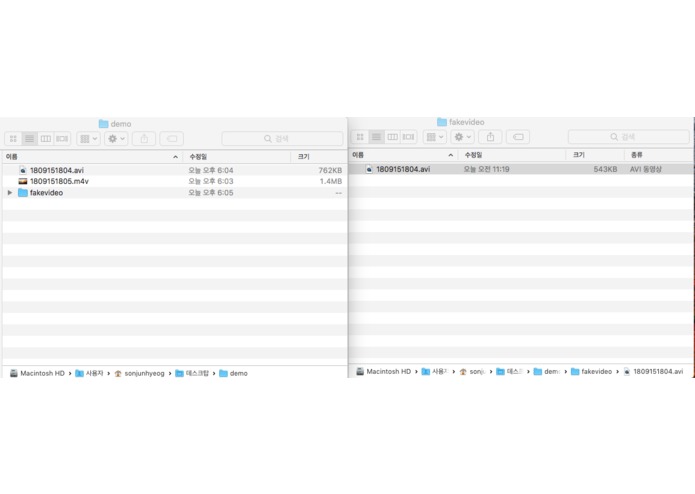695x494 pixels.
Task: Select 1809151805.m4v file in demo window
Action: pyautogui.click(x=175, y=181)
